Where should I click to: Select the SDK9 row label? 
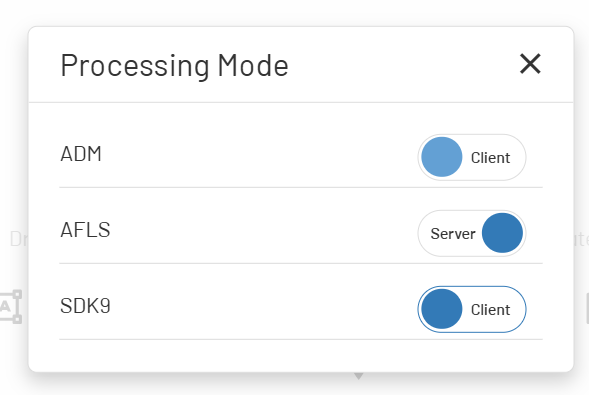point(85,306)
